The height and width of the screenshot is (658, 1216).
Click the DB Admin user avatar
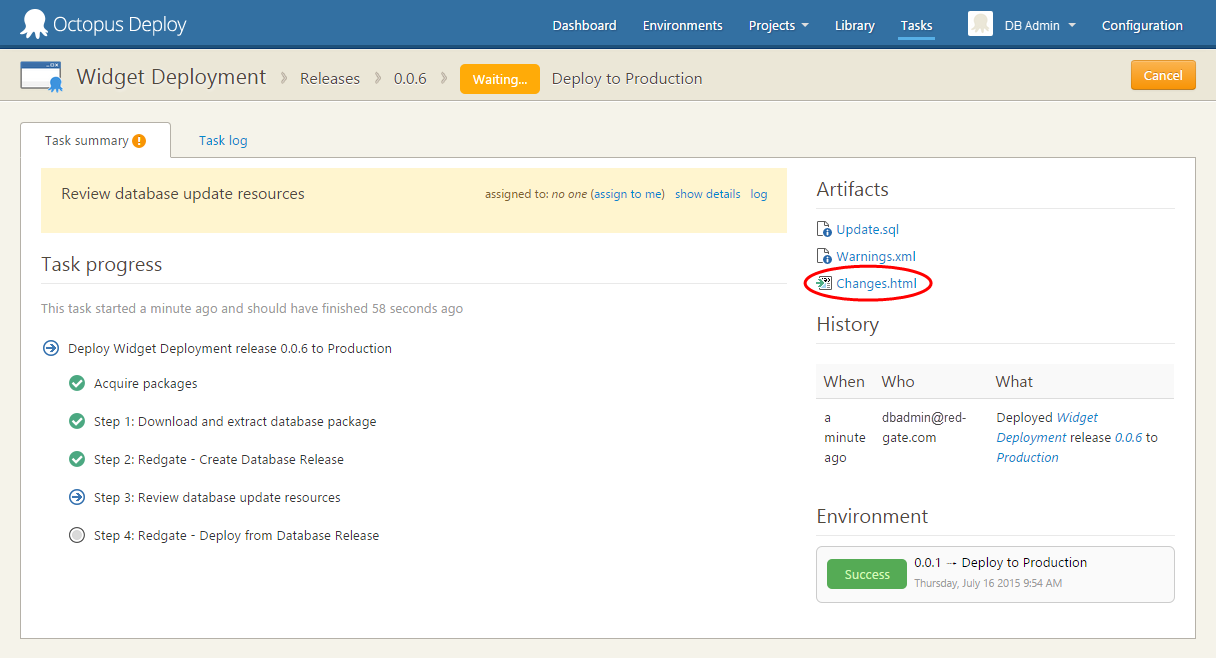(980, 25)
